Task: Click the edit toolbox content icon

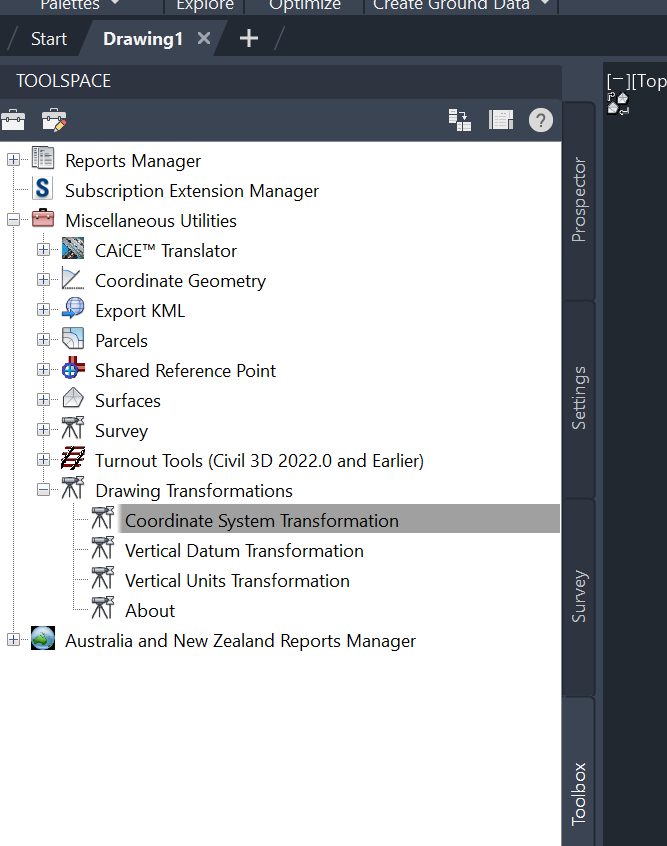Action: pos(53,120)
